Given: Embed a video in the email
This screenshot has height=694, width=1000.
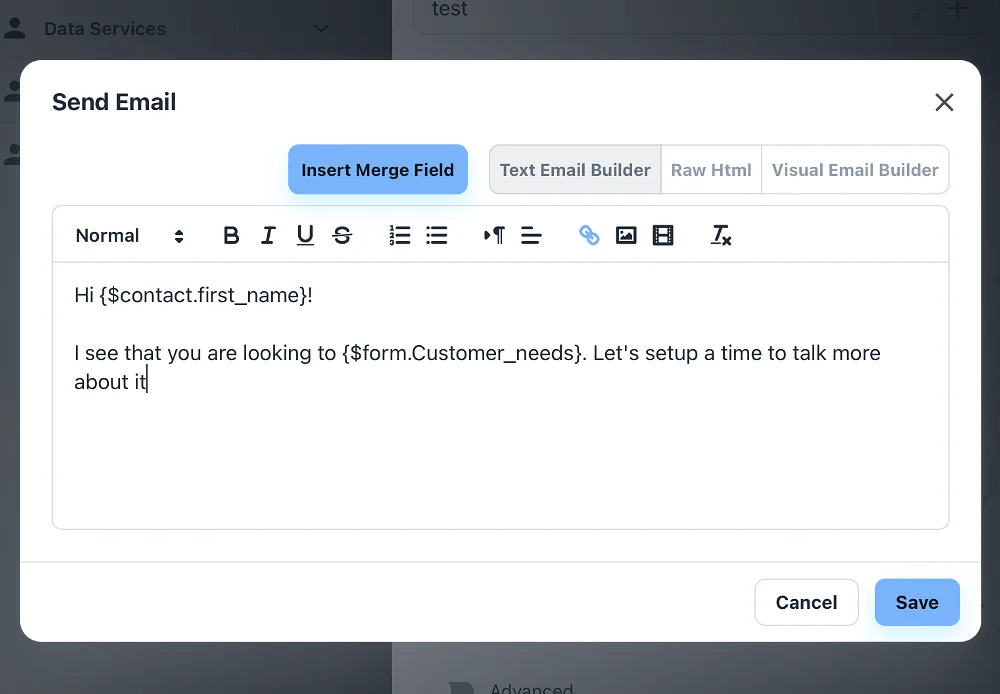Looking at the screenshot, I should click(x=663, y=236).
